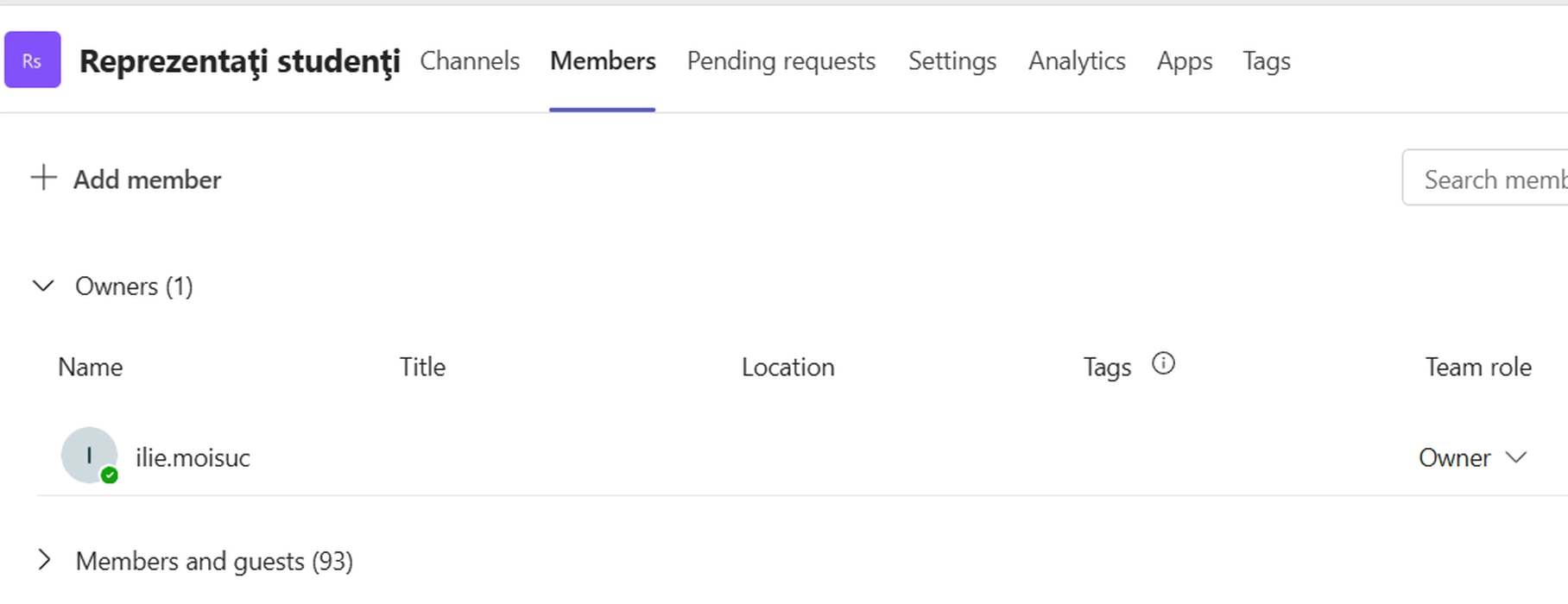Click the Team role column header

tap(1478, 367)
